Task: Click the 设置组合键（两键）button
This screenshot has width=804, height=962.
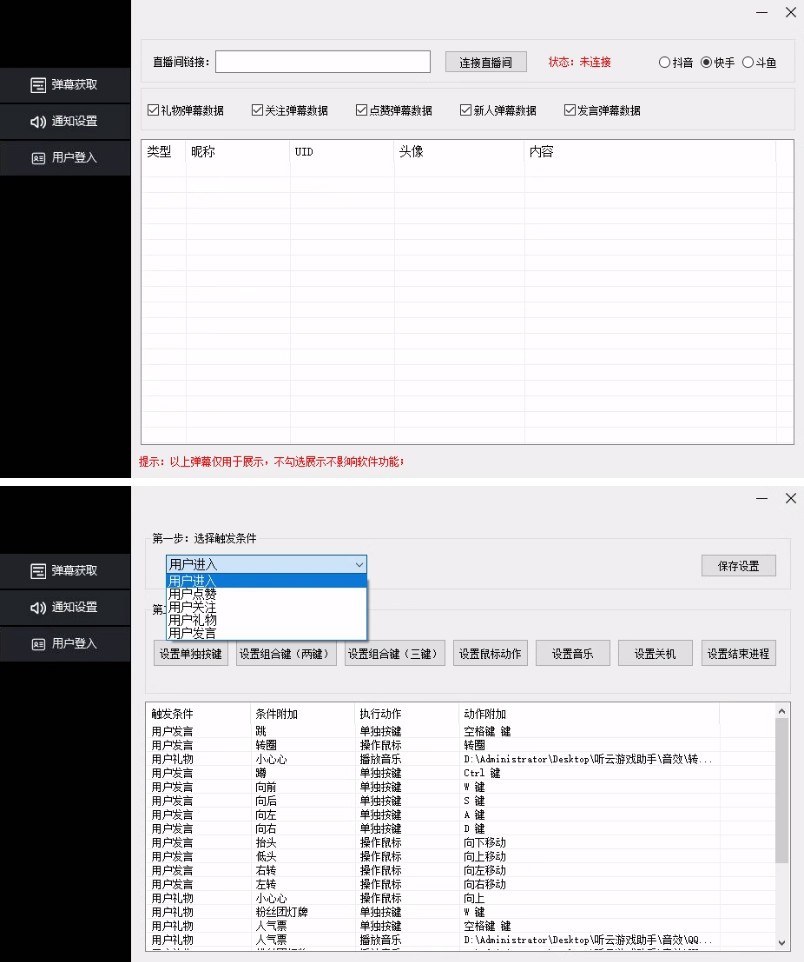Action: point(286,653)
